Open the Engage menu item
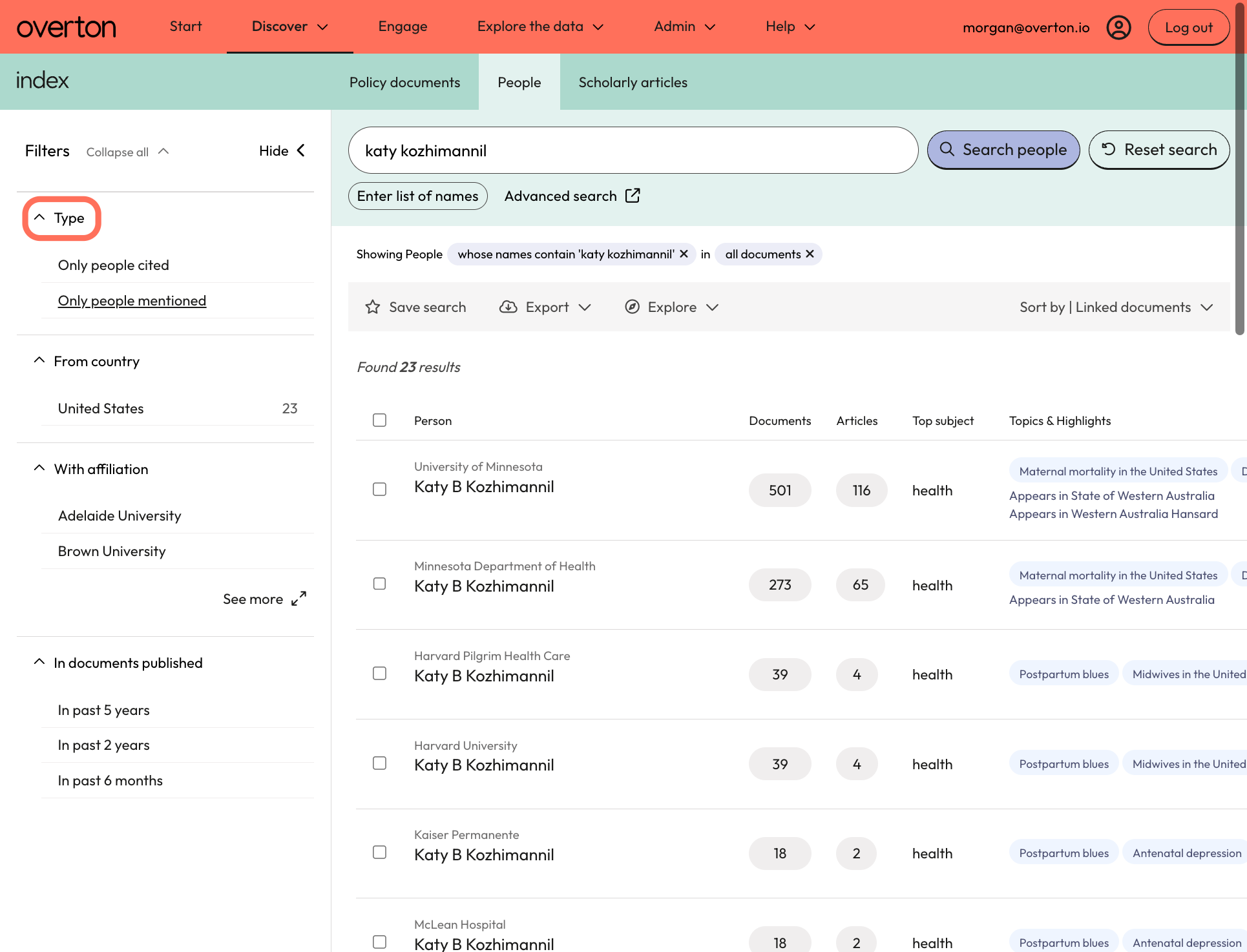Screen dimensions: 1247x952 403,26
